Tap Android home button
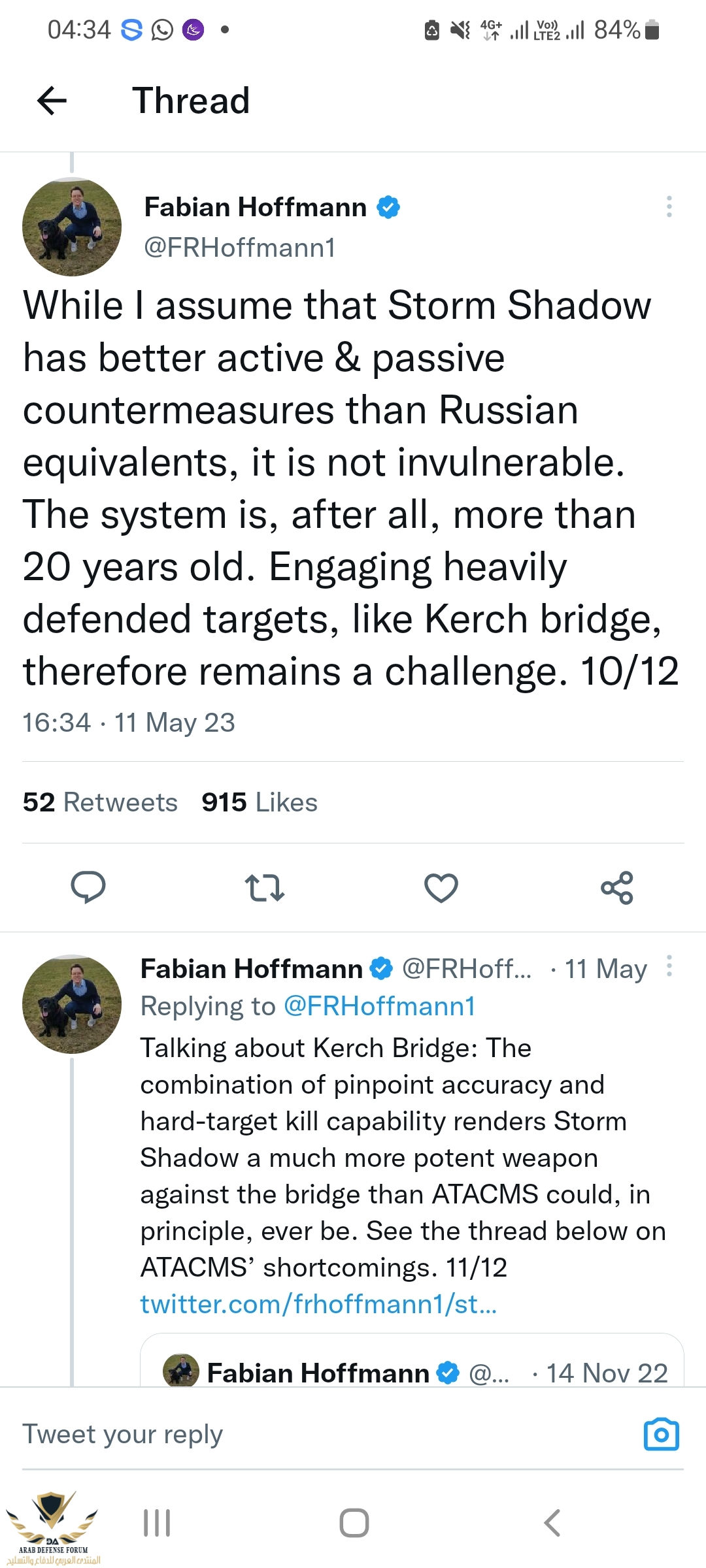The width and height of the screenshot is (706, 1568). [354, 1522]
